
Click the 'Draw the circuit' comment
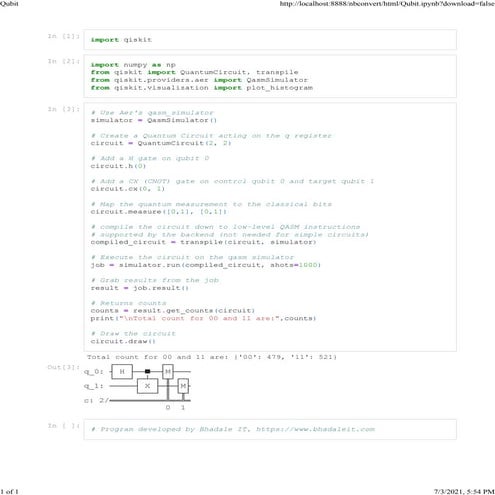(x=133, y=334)
